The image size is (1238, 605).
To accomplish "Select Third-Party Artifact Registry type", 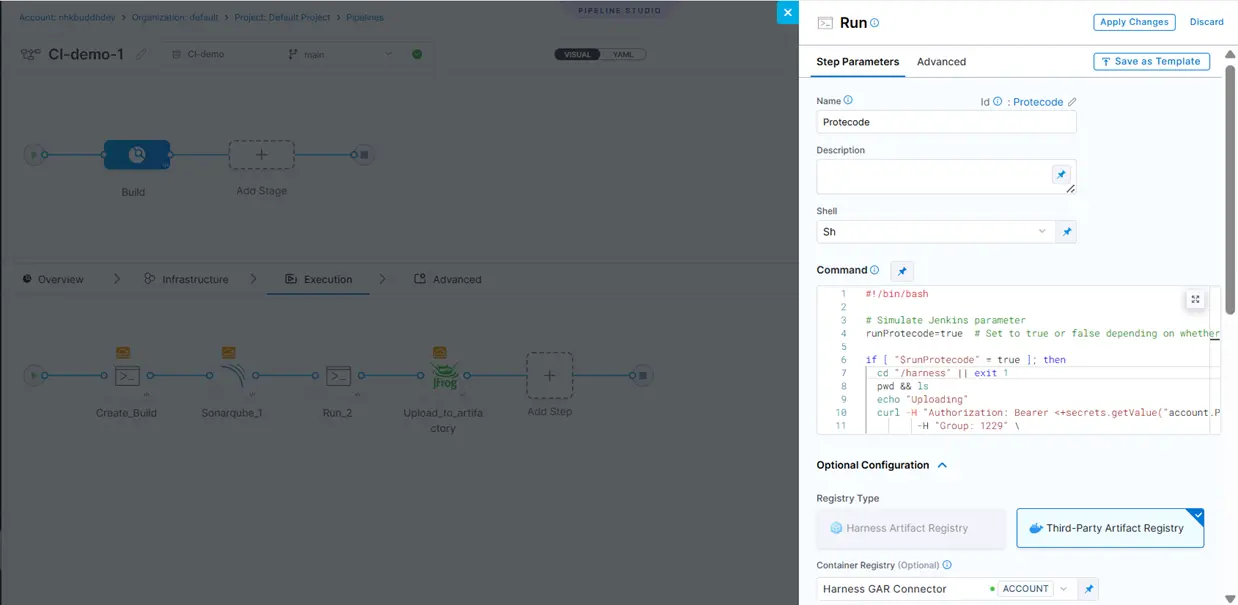I will click(1110, 528).
